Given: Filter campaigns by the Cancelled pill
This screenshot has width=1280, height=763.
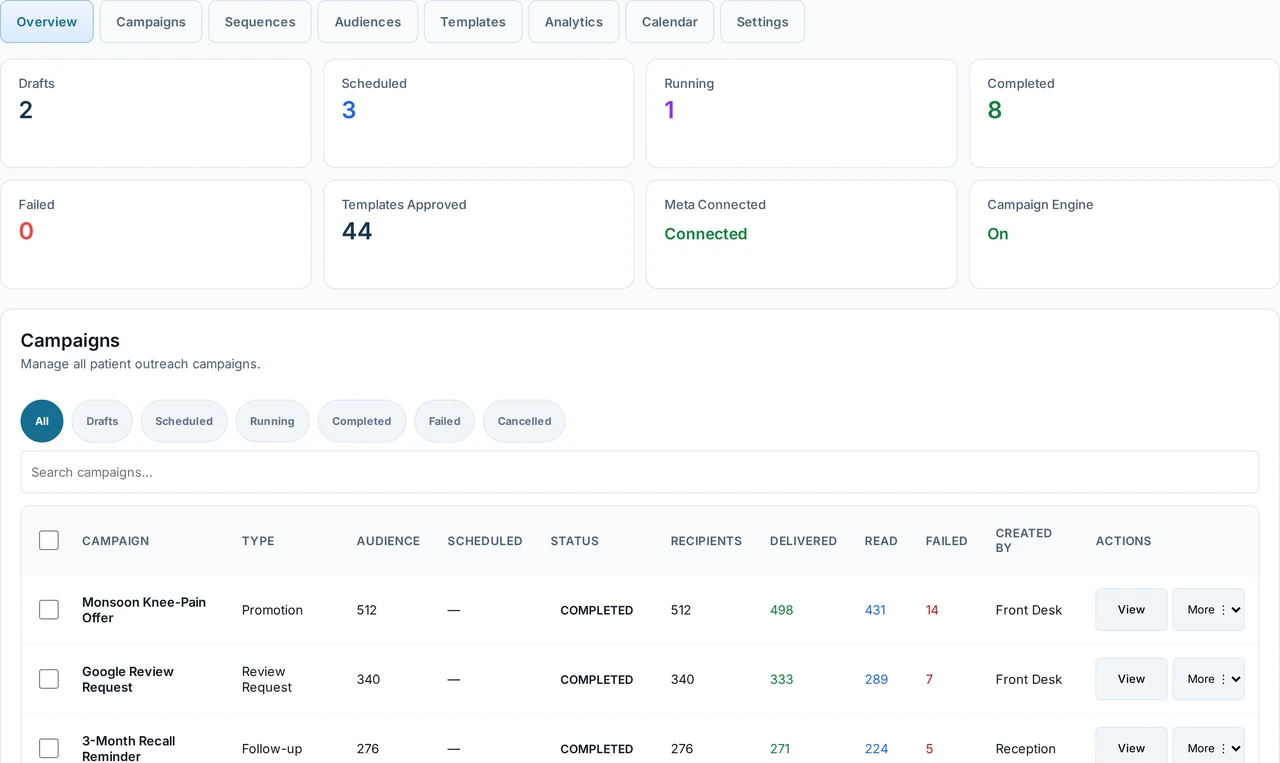Looking at the screenshot, I should pos(524,421).
